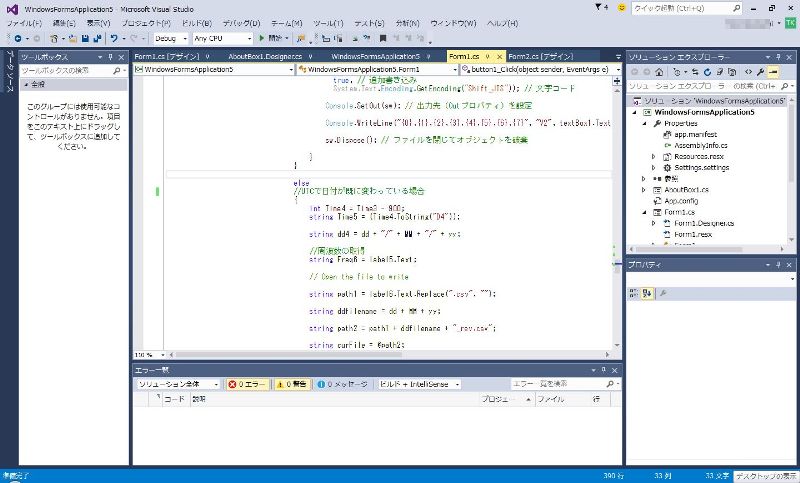This screenshot has height=483, width=800.
Task: Open the WindowsFormsApplication5.Form1 type dropdown
Action: [378, 69]
